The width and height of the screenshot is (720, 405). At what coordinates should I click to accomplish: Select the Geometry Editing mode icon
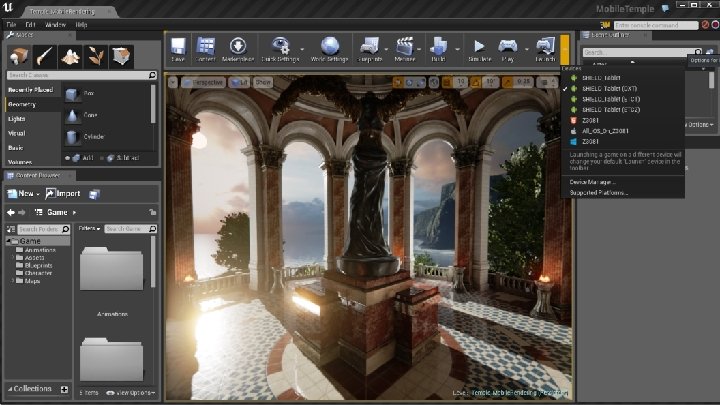(x=121, y=56)
